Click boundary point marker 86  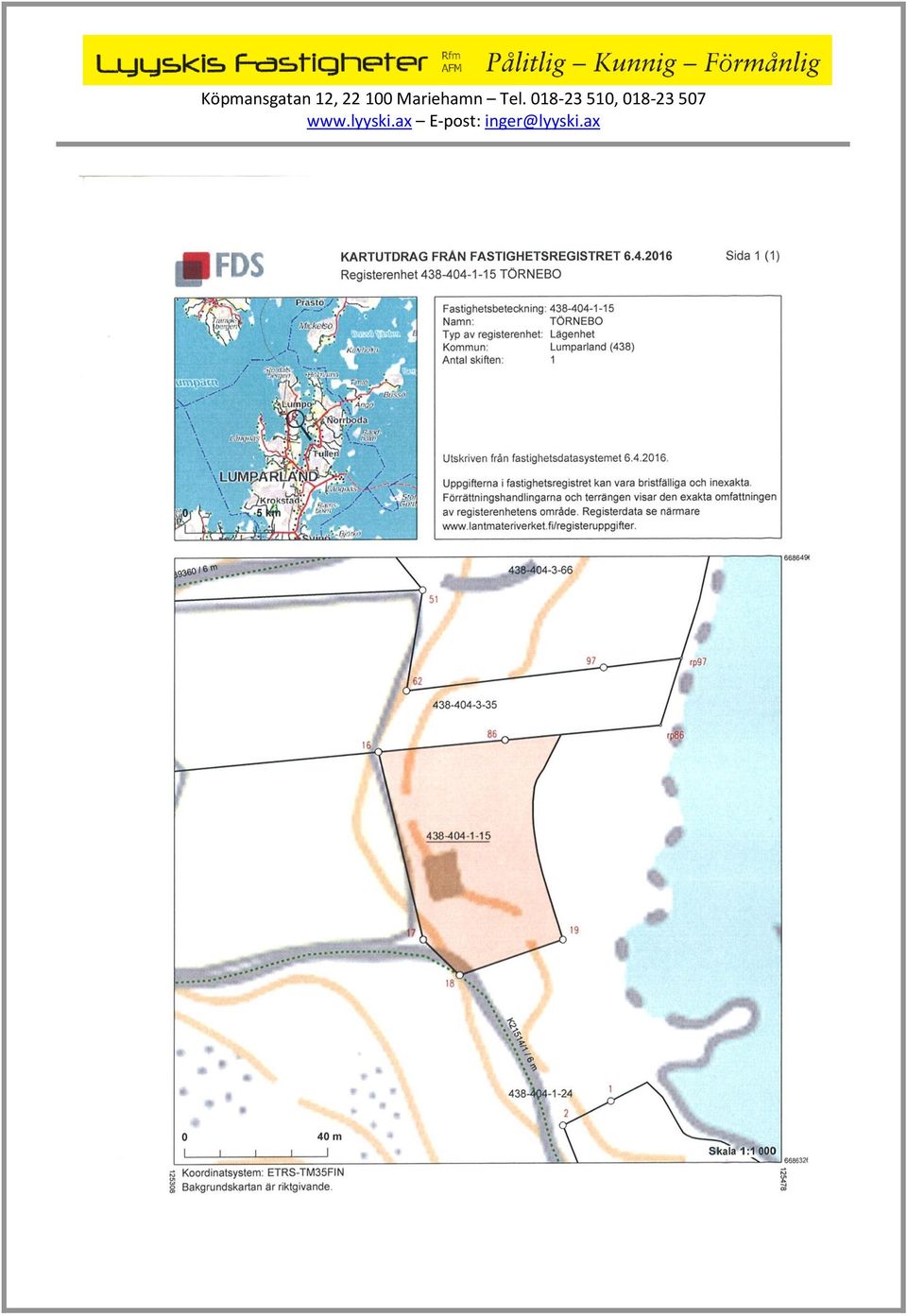point(505,739)
